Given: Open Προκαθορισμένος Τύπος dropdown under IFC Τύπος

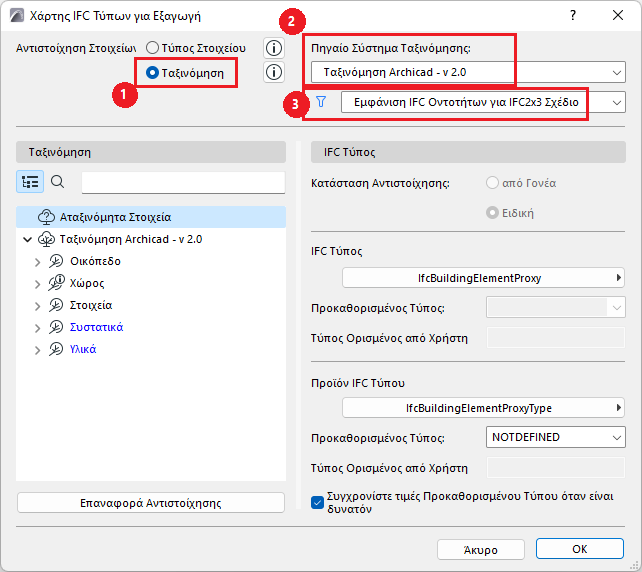Looking at the screenshot, I should (x=556, y=307).
